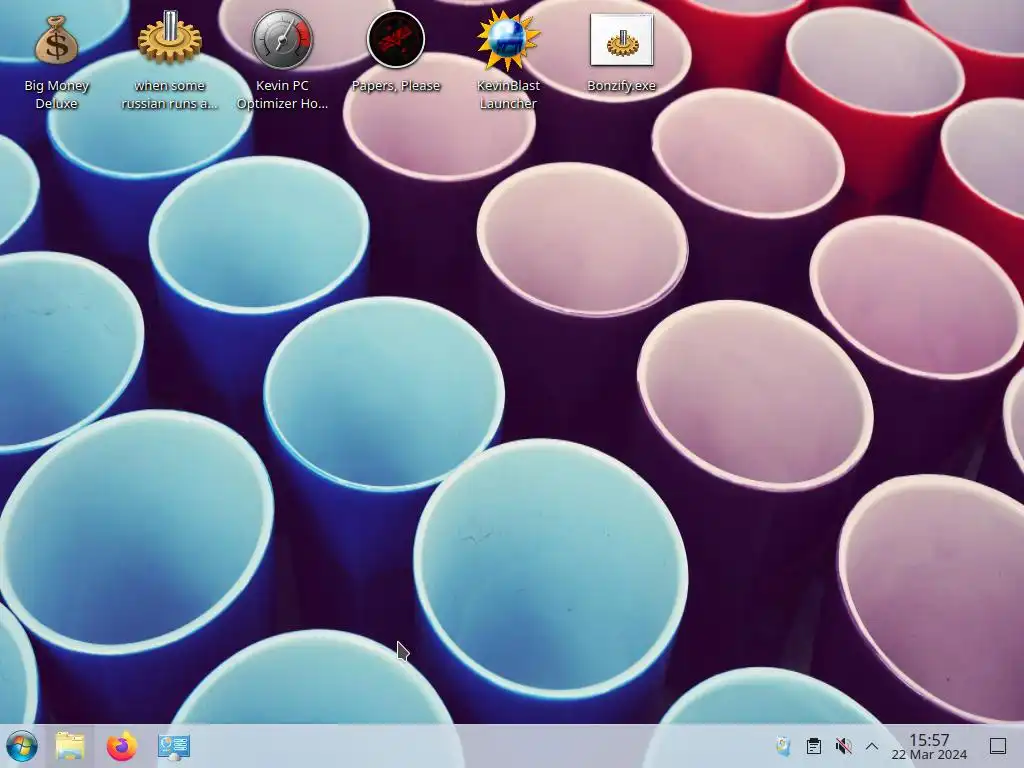The image size is (1024, 768).
Task: Expand hidden system tray icons arrow
Action: tap(872, 746)
